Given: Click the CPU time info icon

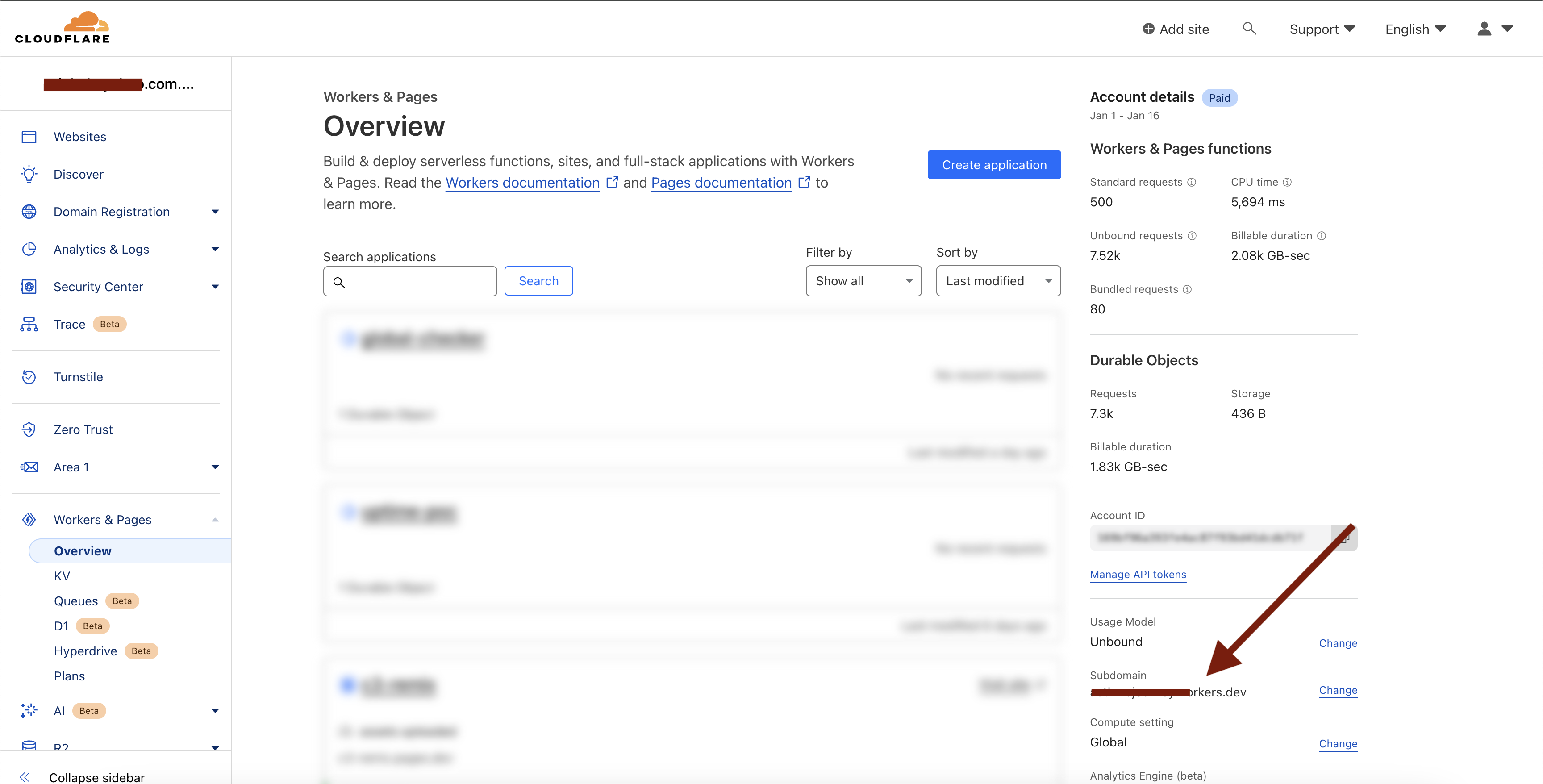Looking at the screenshot, I should point(1287,182).
